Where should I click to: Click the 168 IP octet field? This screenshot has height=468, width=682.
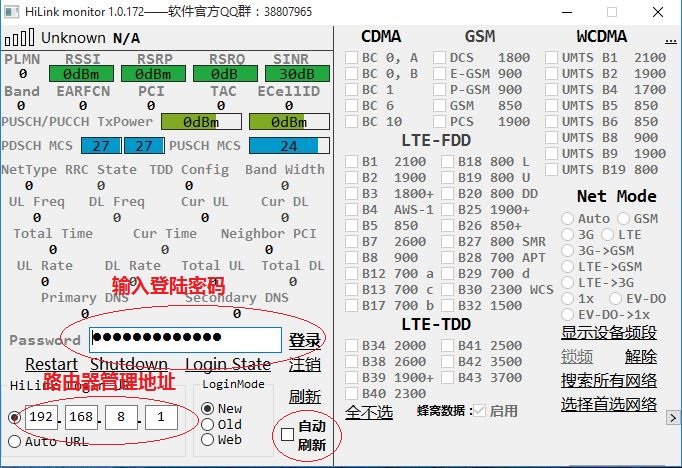(81, 418)
